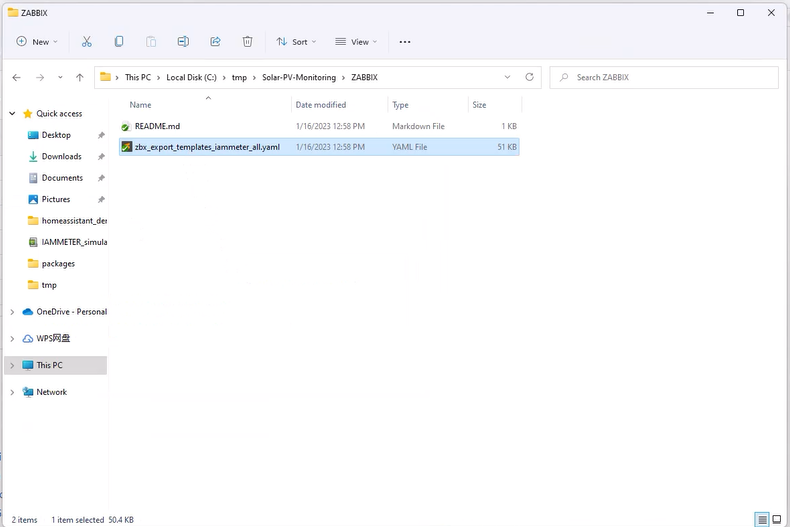Sort files by Date modified column

click(321, 105)
